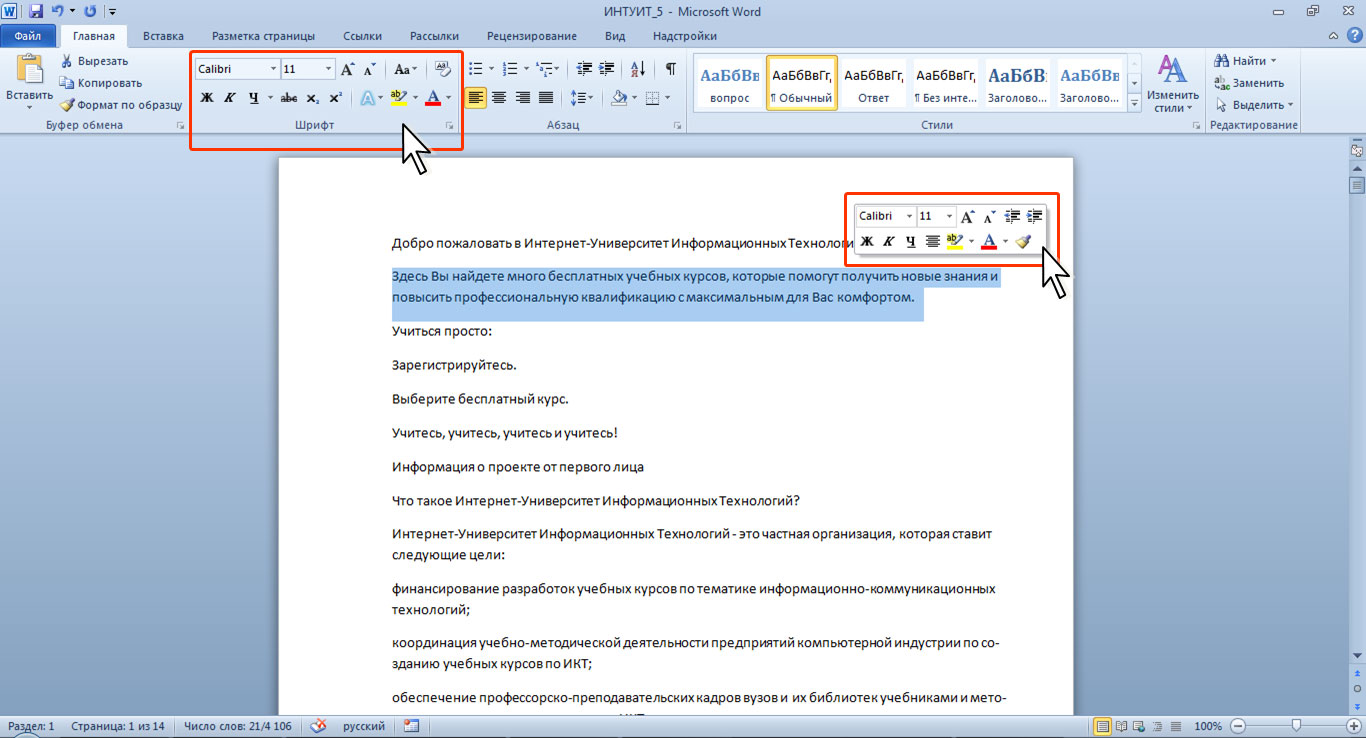Toggle italic К in the ribbon
This screenshot has width=1366, height=738.
(230, 98)
